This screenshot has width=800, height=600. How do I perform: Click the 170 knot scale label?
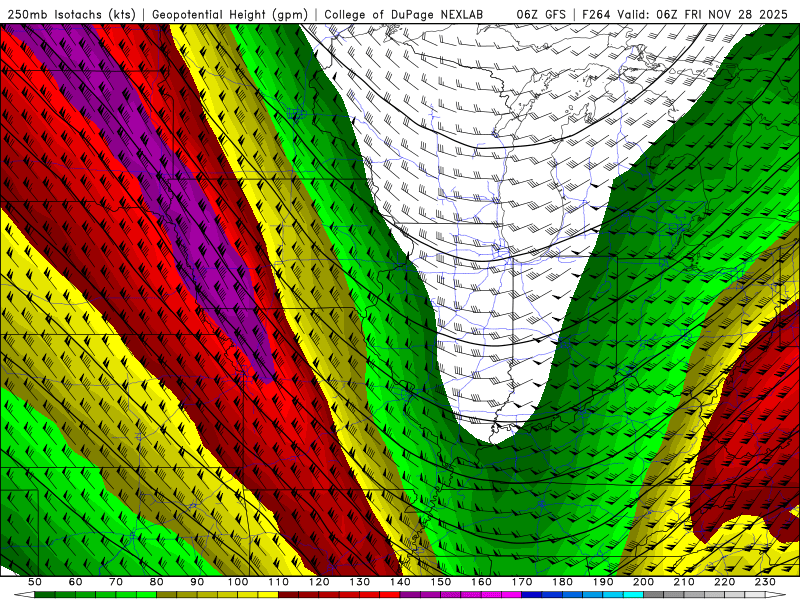point(521,582)
